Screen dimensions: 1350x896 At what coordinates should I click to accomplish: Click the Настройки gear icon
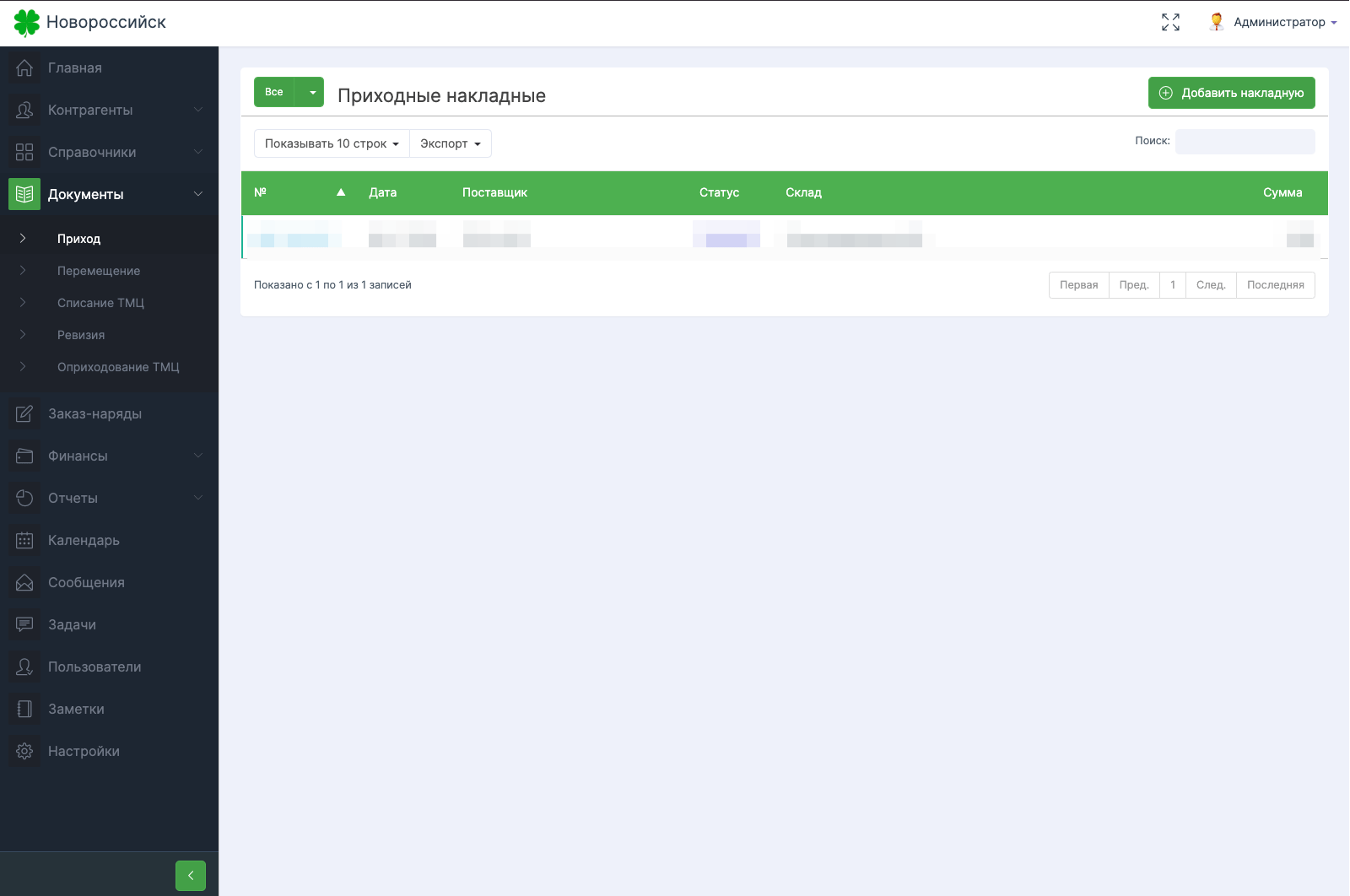point(24,751)
